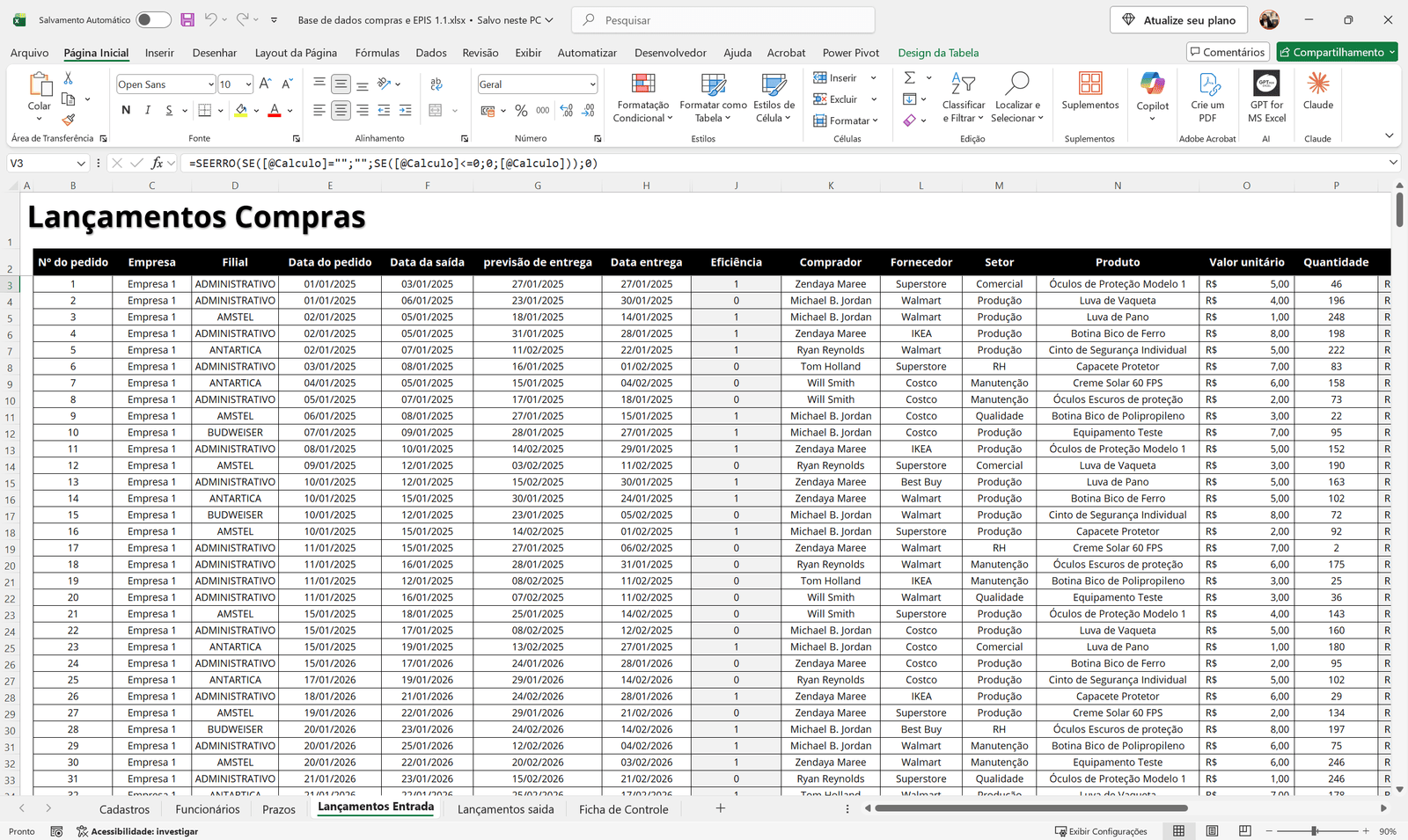Click the increase indent icon

405,110
